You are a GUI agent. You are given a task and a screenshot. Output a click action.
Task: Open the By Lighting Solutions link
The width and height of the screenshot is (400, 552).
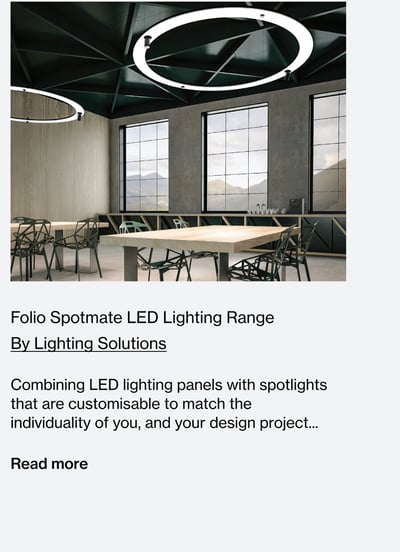pos(88,344)
